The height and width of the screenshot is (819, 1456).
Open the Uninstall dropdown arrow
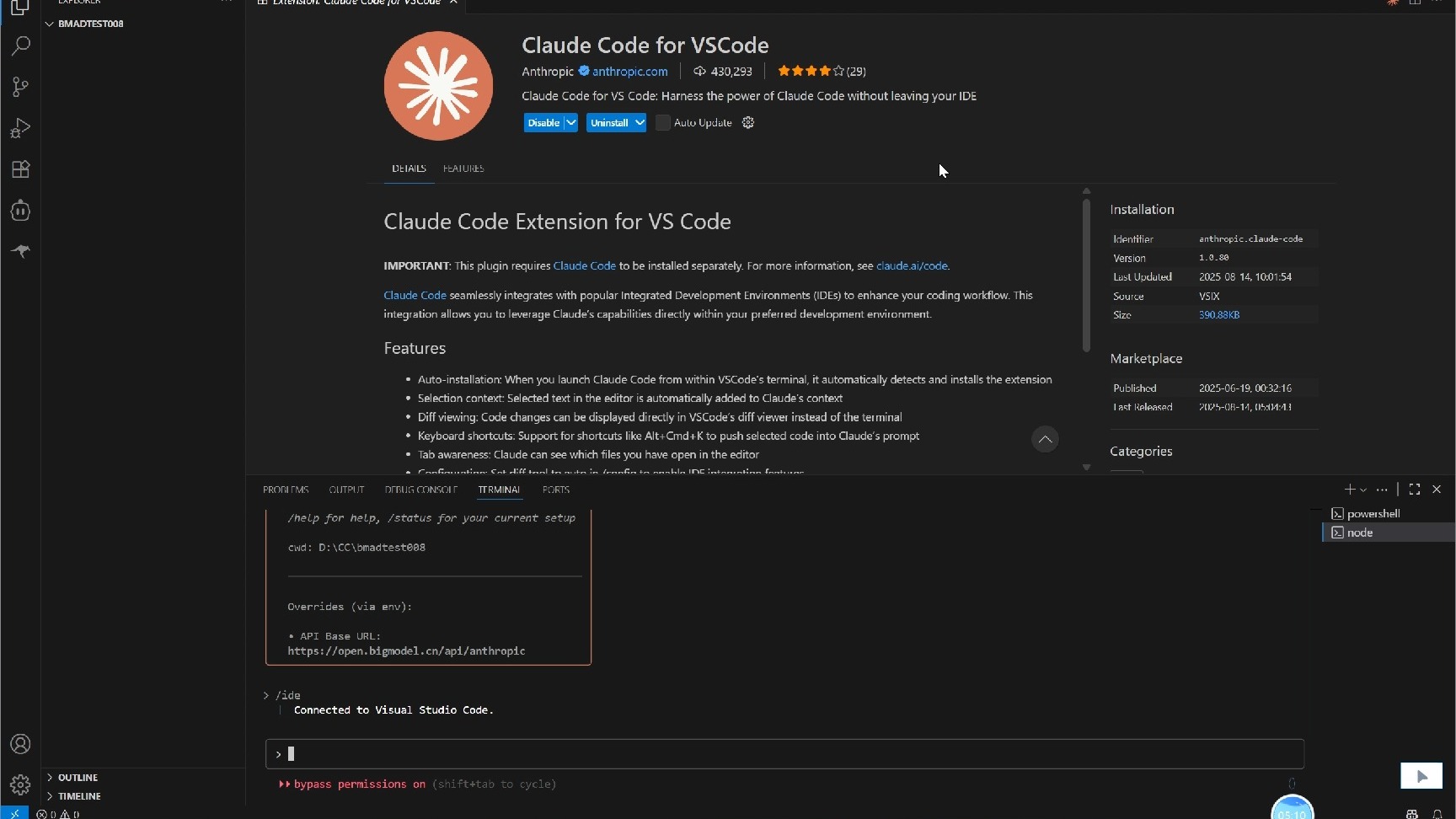point(640,123)
